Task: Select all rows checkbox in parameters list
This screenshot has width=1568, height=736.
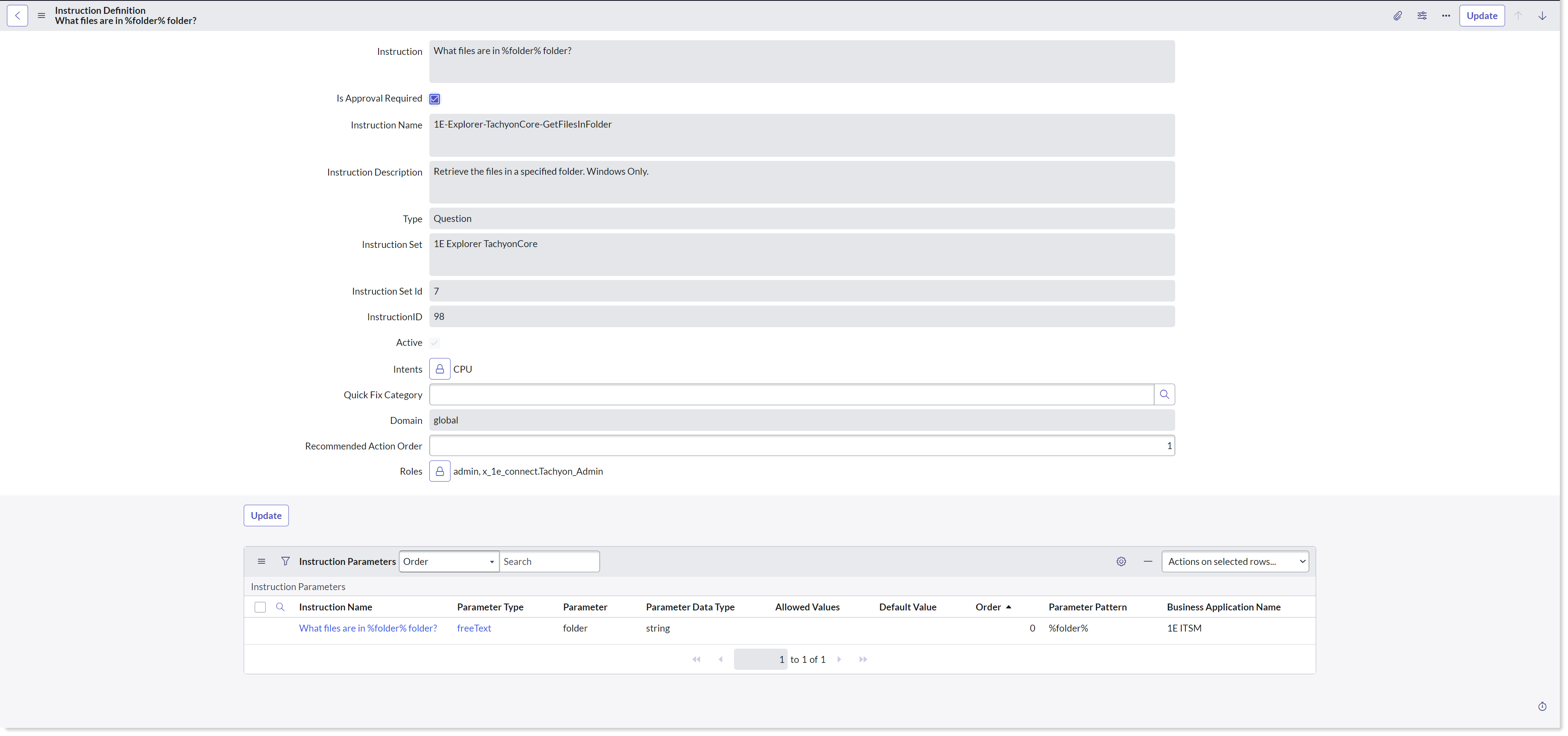Action: (260, 607)
